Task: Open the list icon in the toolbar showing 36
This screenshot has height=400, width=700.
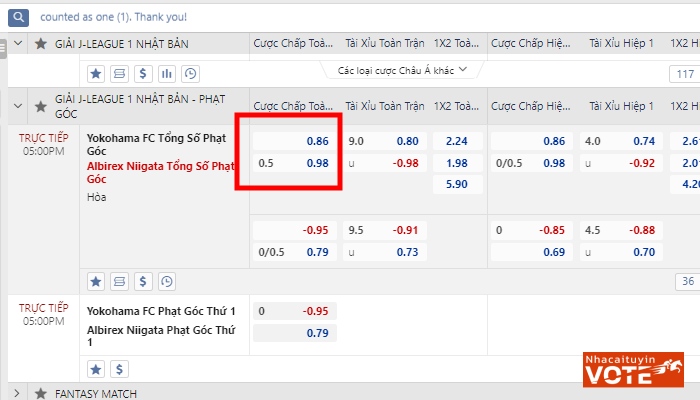Action: pos(119,281)
